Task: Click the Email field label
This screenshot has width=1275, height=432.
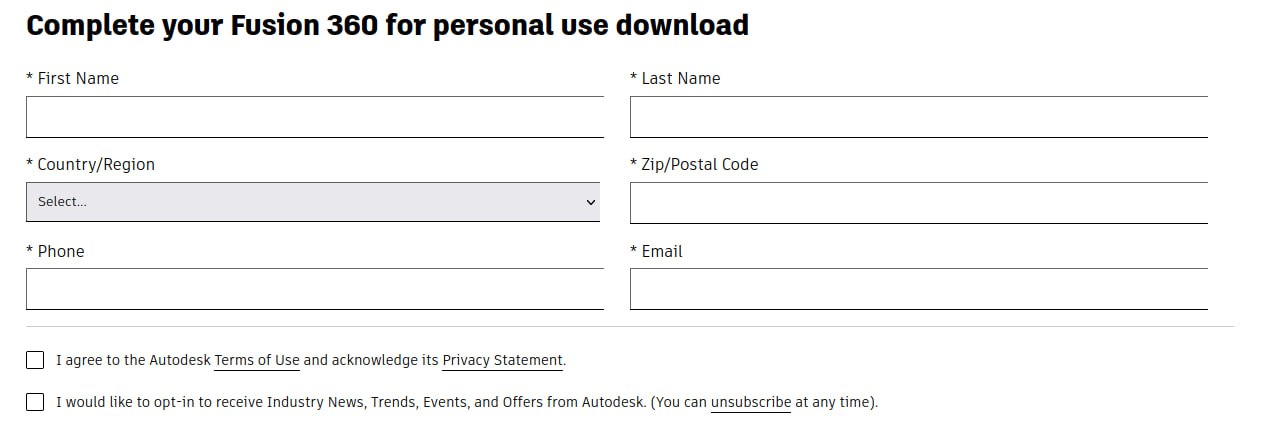Action: click(661, 251)
